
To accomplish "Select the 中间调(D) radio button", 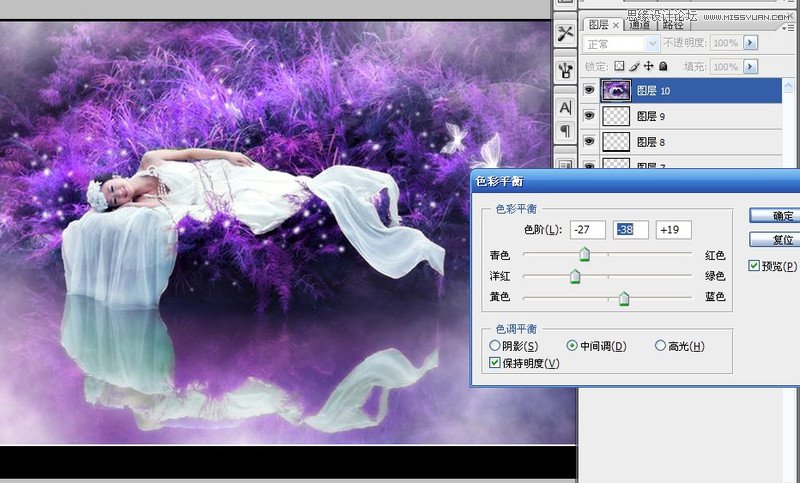I will tap(572, 346).
